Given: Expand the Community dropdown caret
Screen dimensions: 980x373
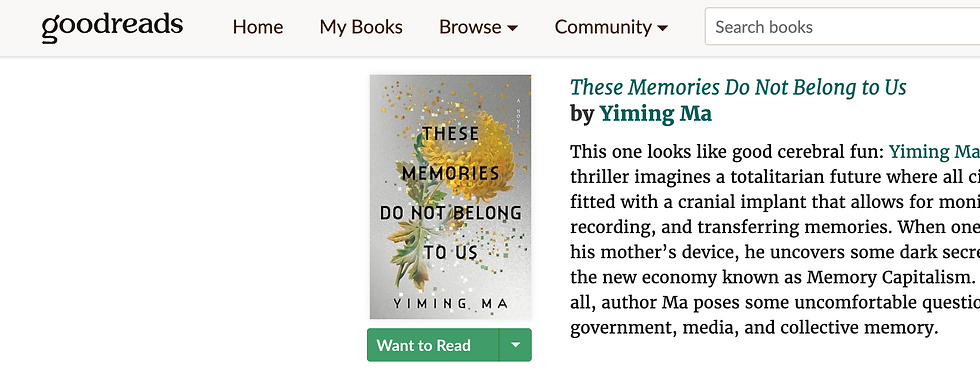Looking at the screenshot, I should click(662, 28).
